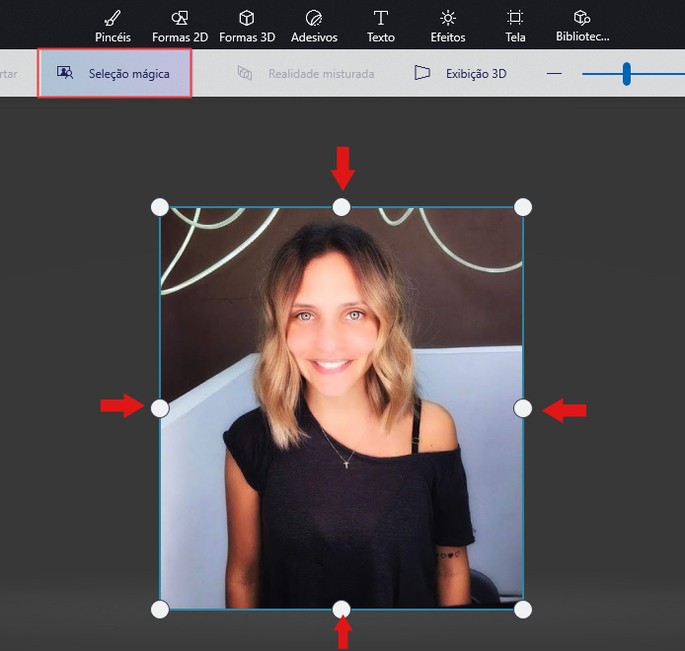Screen dimensions: 685x651
Task: Open the Efeitos panel
Action: [447, 25]
